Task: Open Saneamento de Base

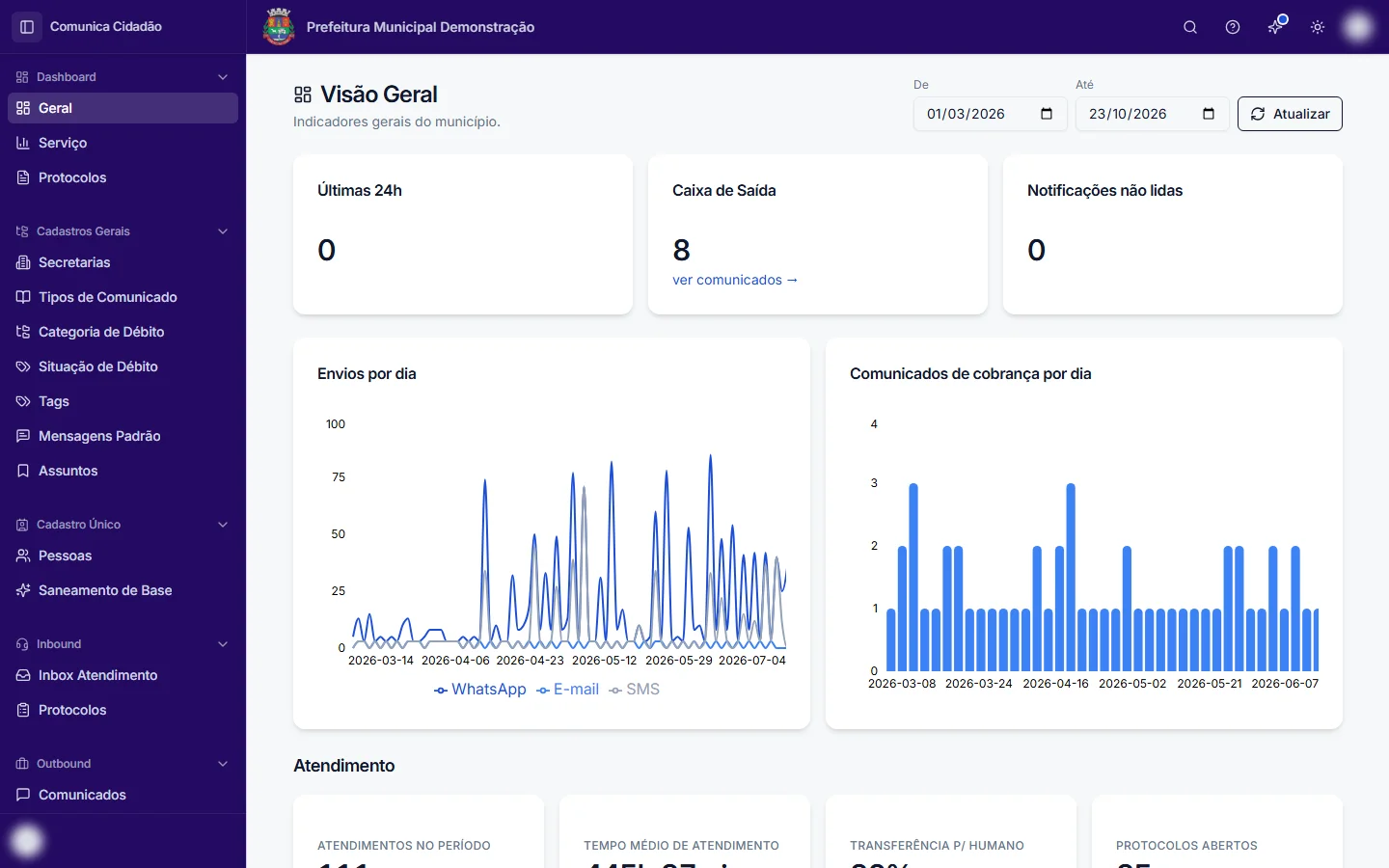Action: click(123, 590)
